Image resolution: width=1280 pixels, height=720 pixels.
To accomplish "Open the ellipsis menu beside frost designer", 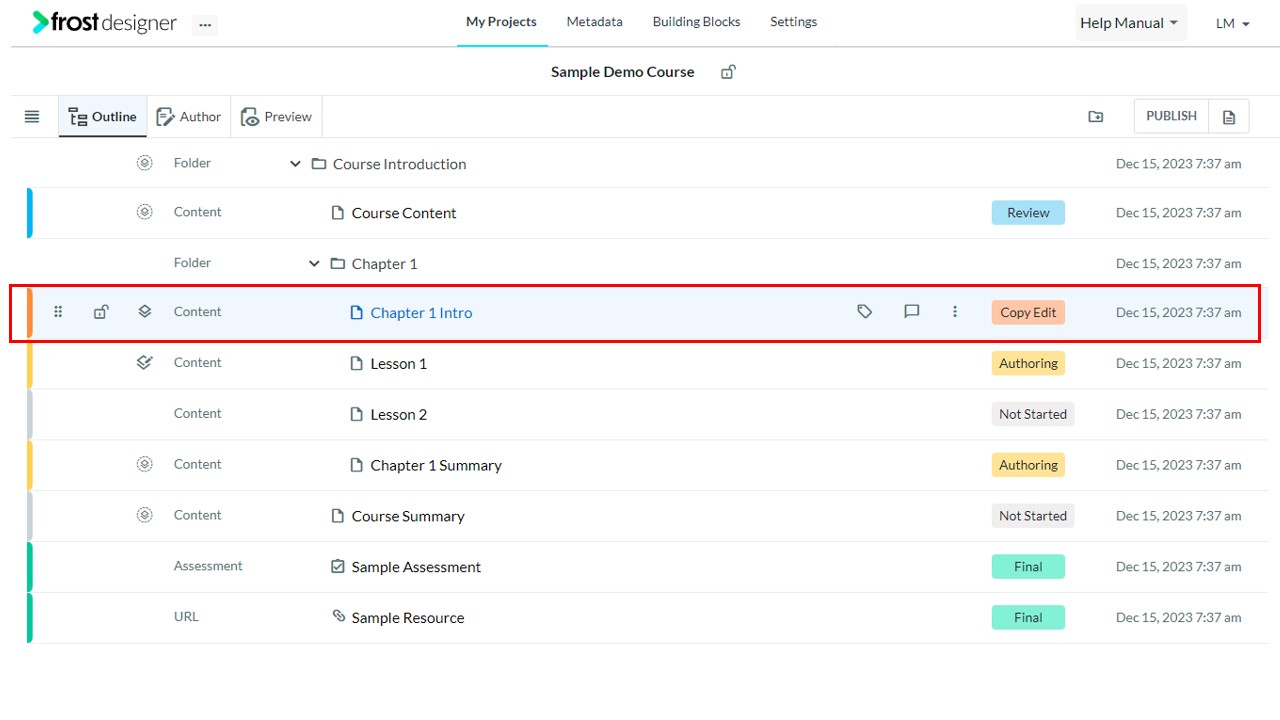I will coord(205,25).
